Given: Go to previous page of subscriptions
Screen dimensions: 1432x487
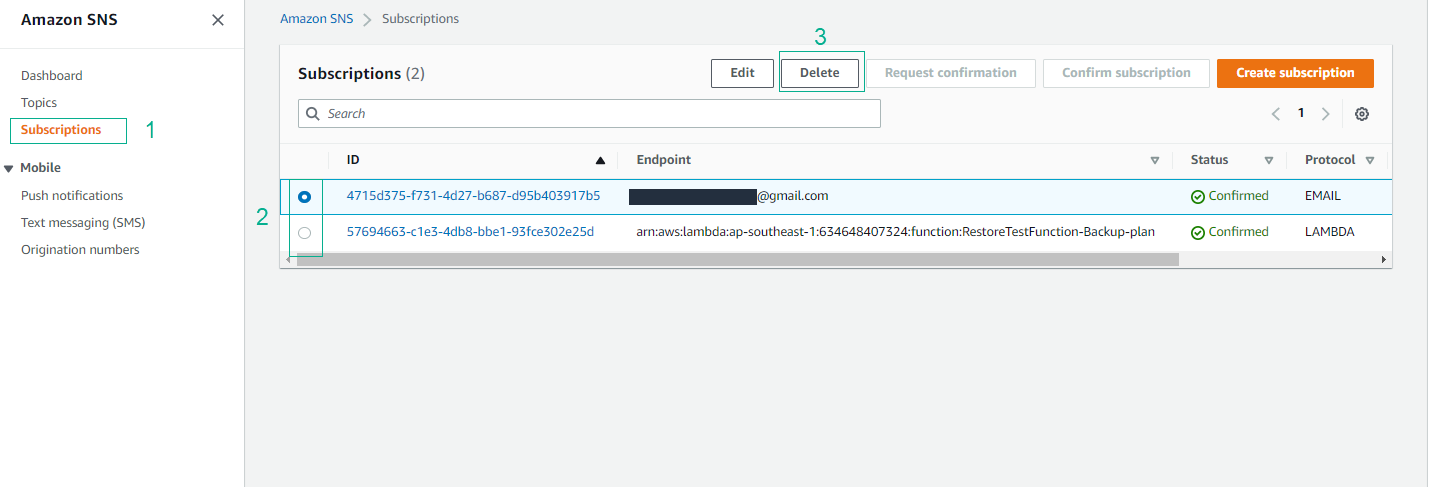Looking at the screenshot, I should point(1276,114).
